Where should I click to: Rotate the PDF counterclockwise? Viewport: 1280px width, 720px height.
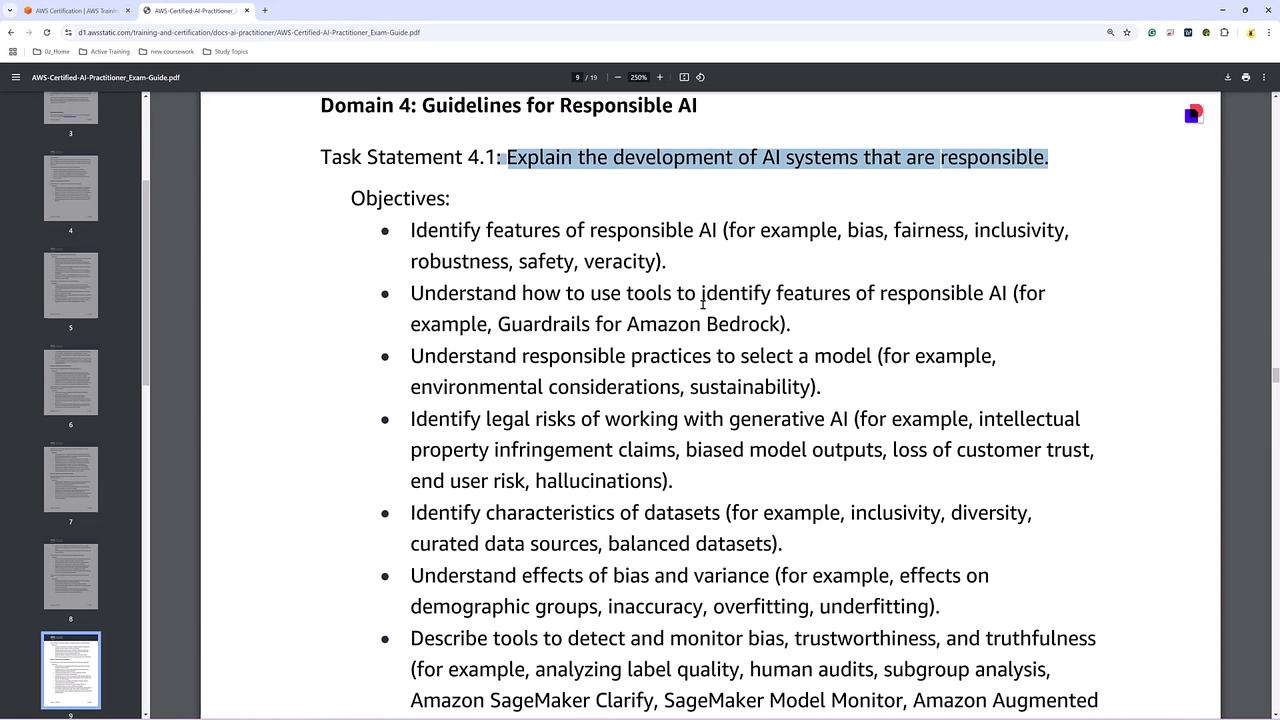click(700, 77)
